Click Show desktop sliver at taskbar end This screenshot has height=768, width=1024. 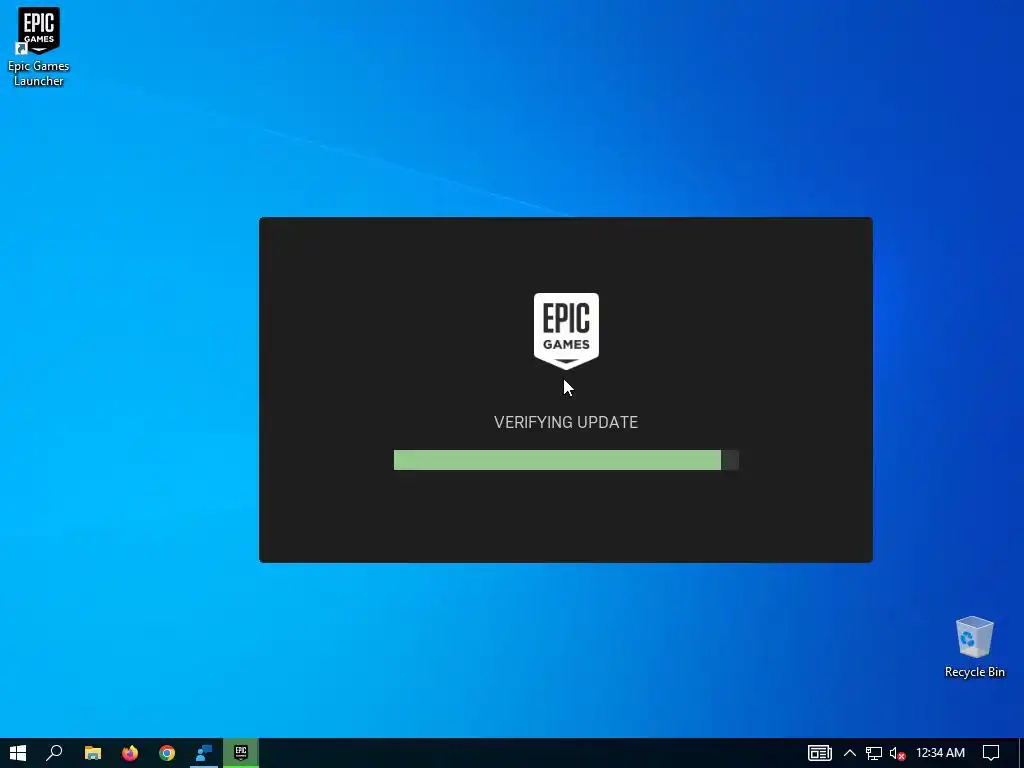(1021, 753)
